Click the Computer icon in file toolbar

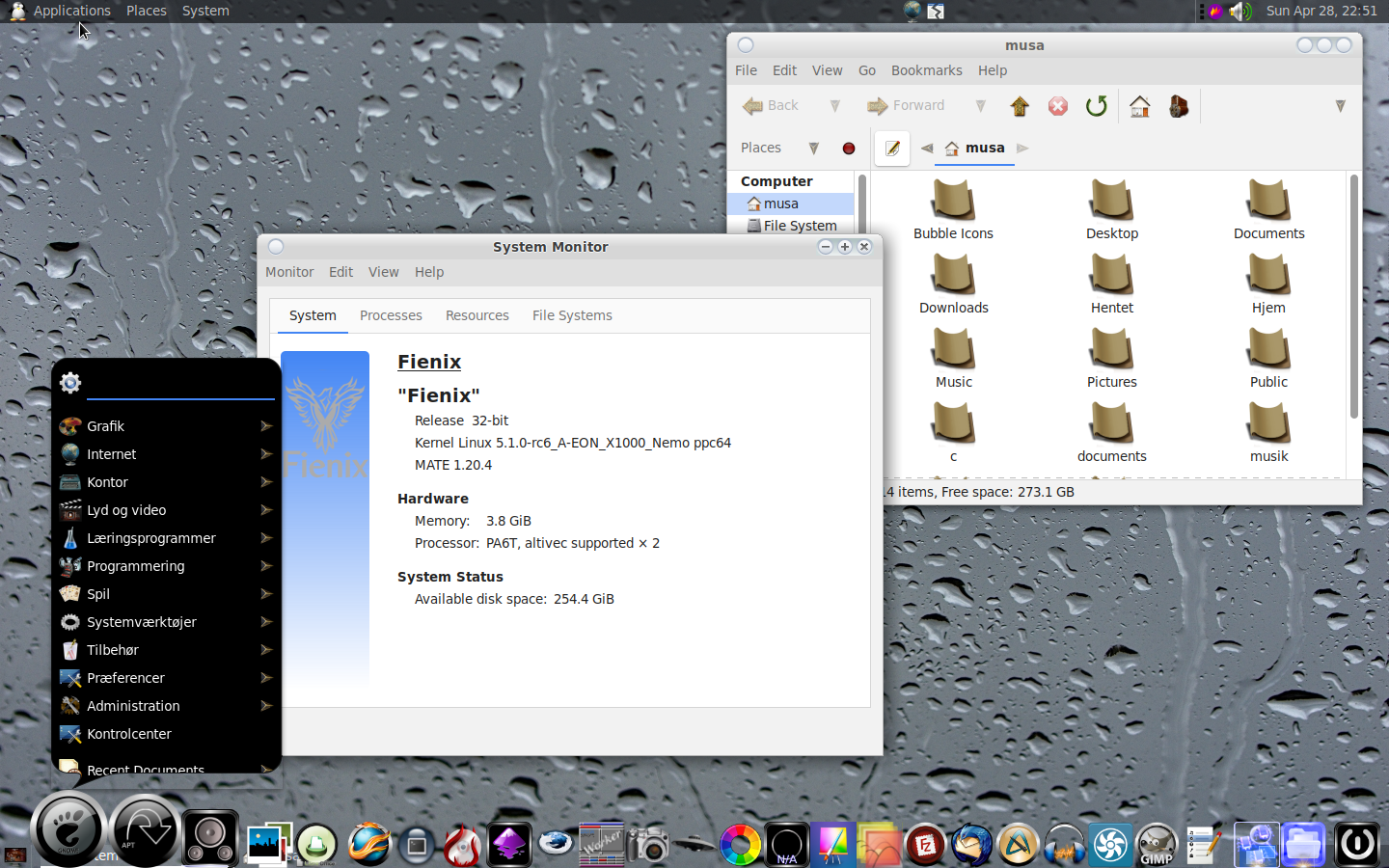click(x=1178, y=106)
